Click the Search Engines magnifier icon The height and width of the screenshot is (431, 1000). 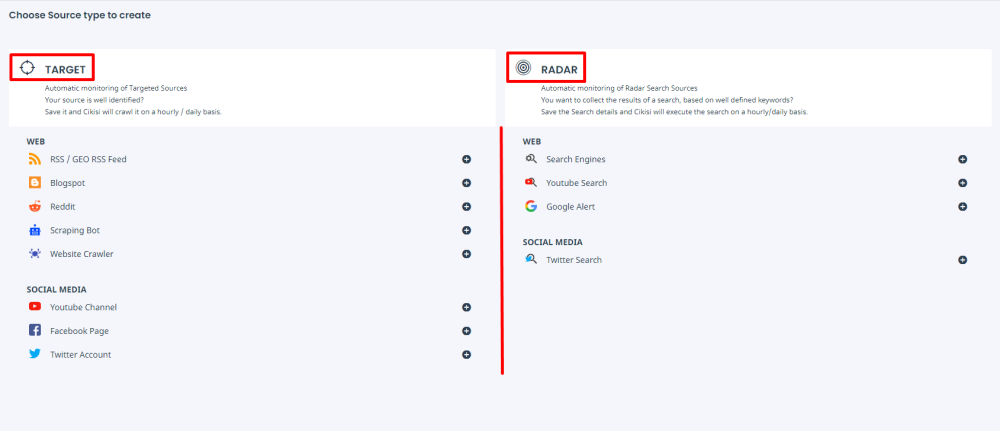(x=531, y=159)
